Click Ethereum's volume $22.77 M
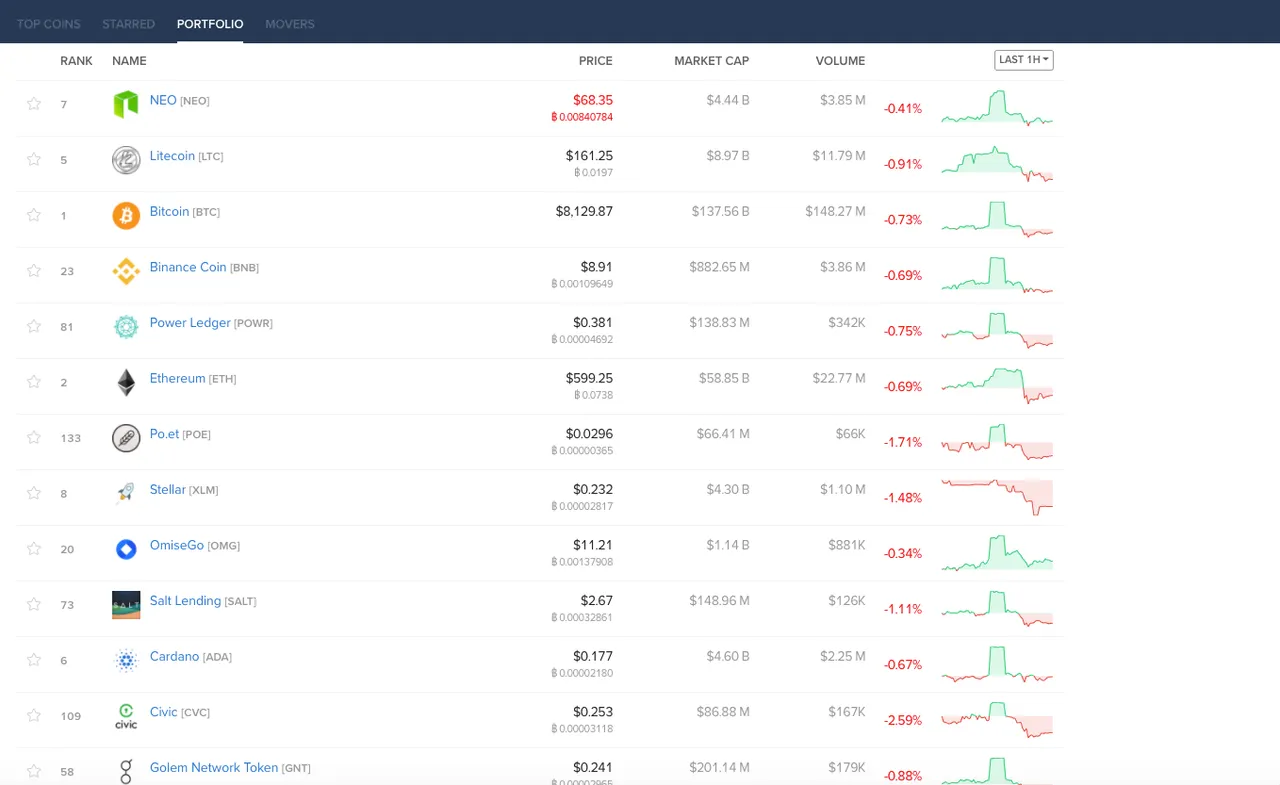The image size is (1280, 785). coord(839,378)
